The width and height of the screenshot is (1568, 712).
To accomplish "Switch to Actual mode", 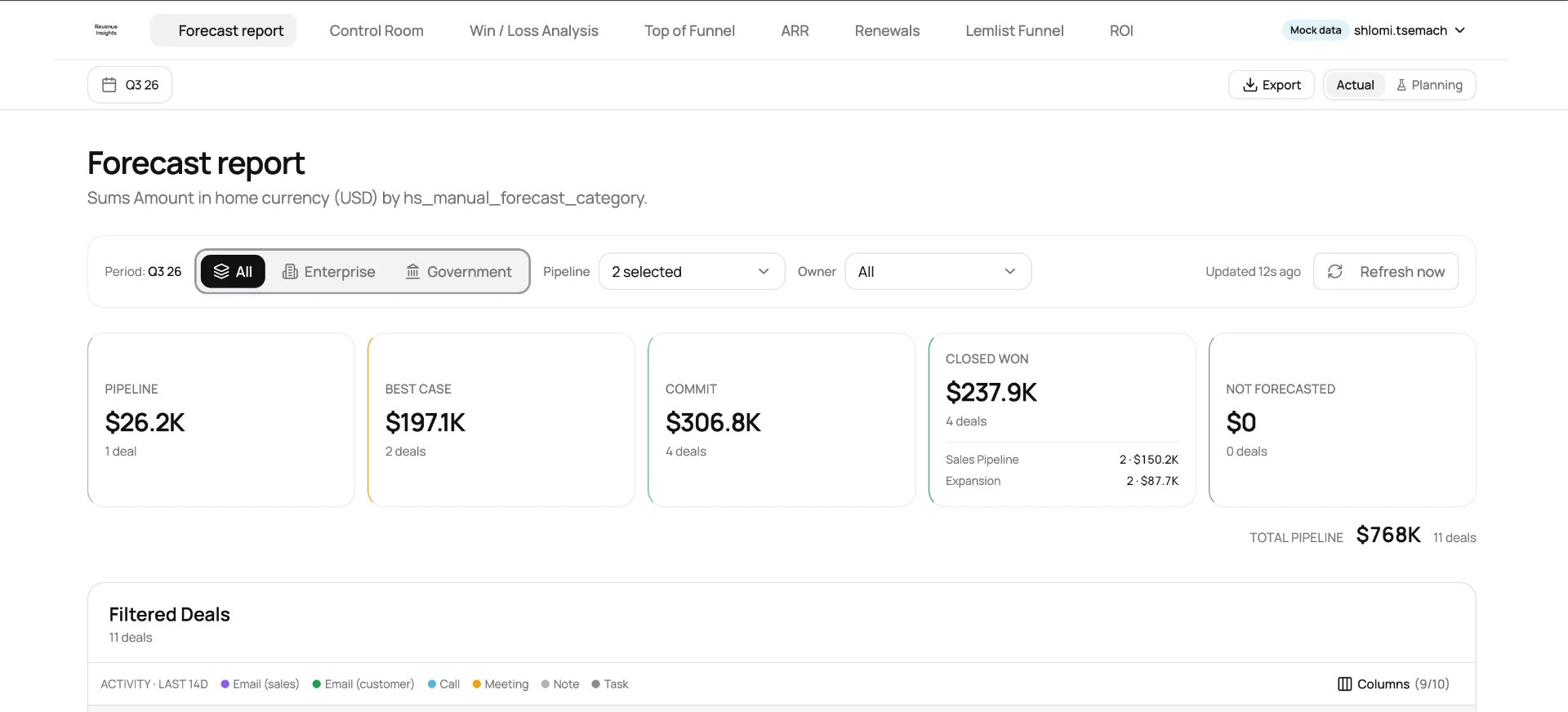I will coord(1355,85).
